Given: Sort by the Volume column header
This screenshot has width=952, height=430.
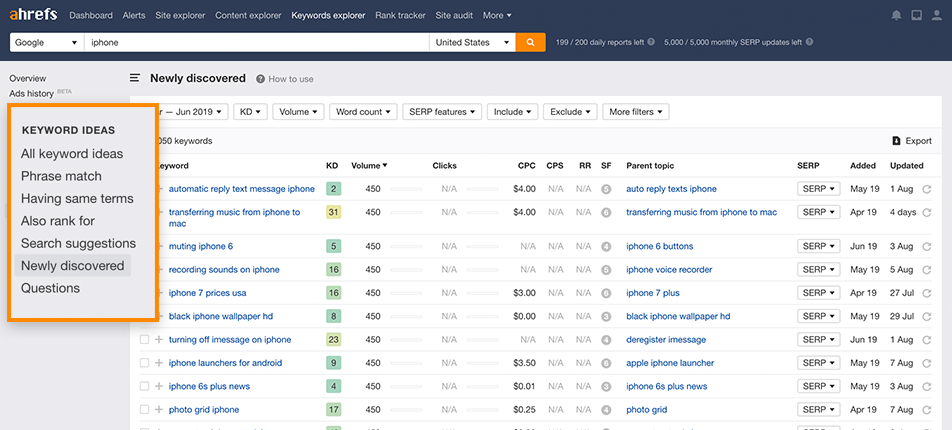Looking at the screenshot, I should point(369,166).
